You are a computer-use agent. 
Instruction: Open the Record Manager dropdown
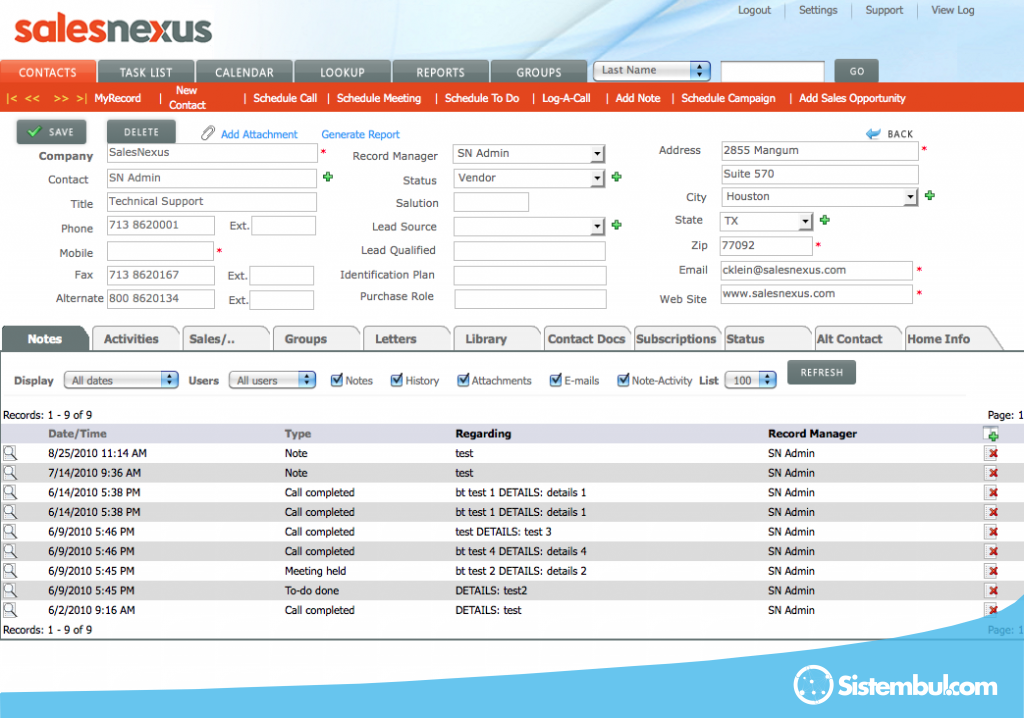[528, 154]
